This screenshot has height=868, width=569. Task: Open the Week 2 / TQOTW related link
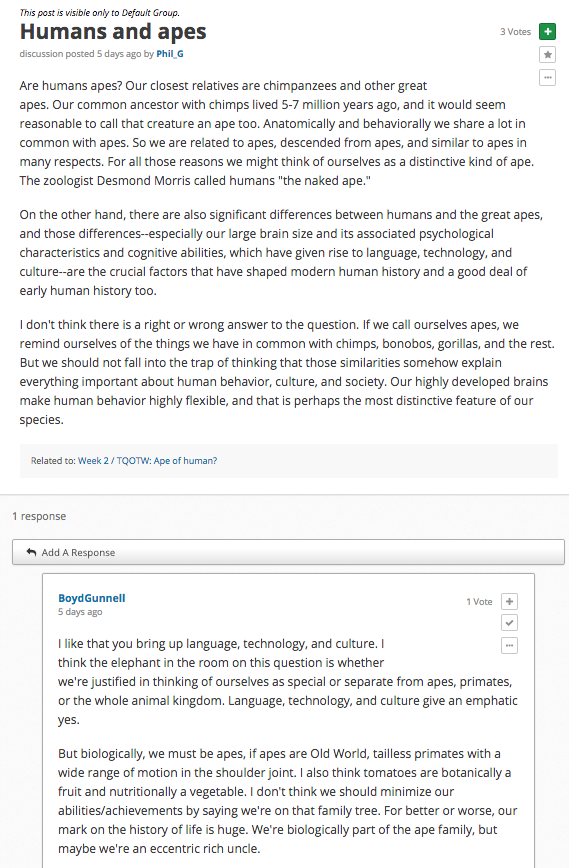pyautogui.click(x=147, y=461)
